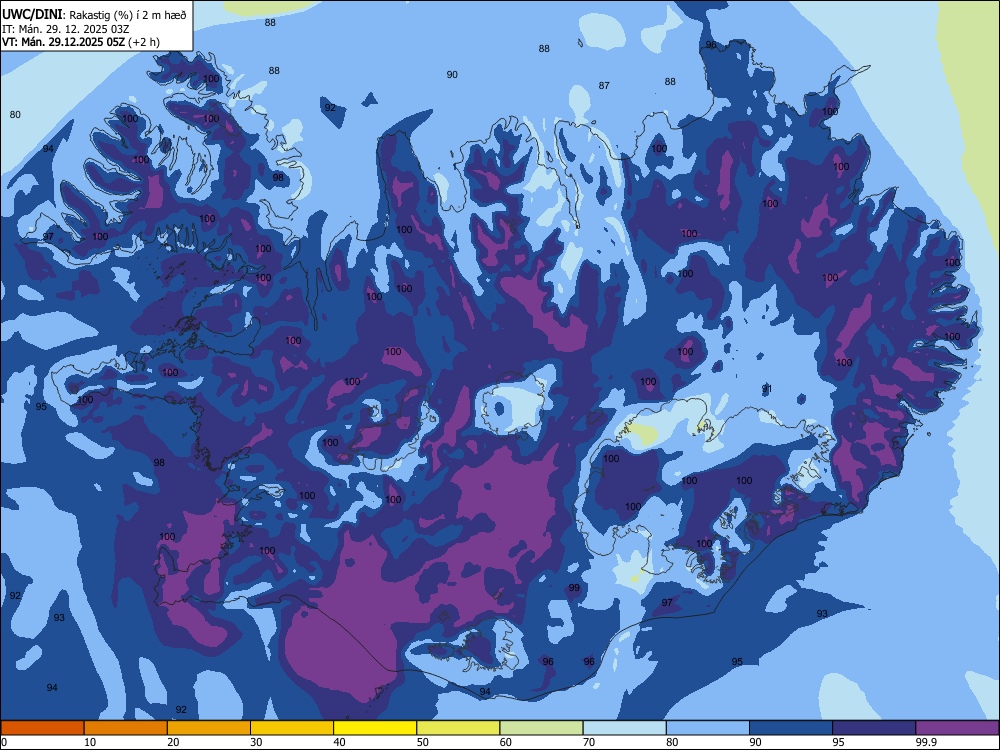This screenshot has width=1000, height=750.
Task: Select the pale blue 70–80 legend swatch
Action: (625, 728)
